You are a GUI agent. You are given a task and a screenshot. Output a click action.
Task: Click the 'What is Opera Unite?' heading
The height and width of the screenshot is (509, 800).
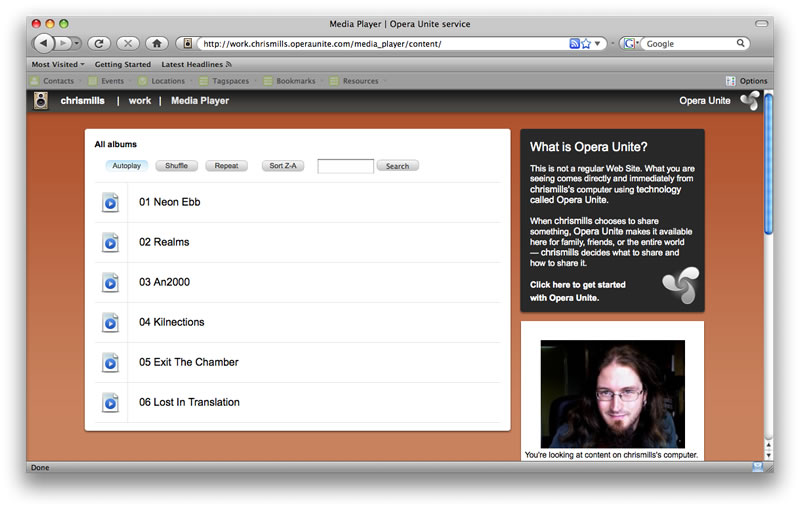pos(588,147)
